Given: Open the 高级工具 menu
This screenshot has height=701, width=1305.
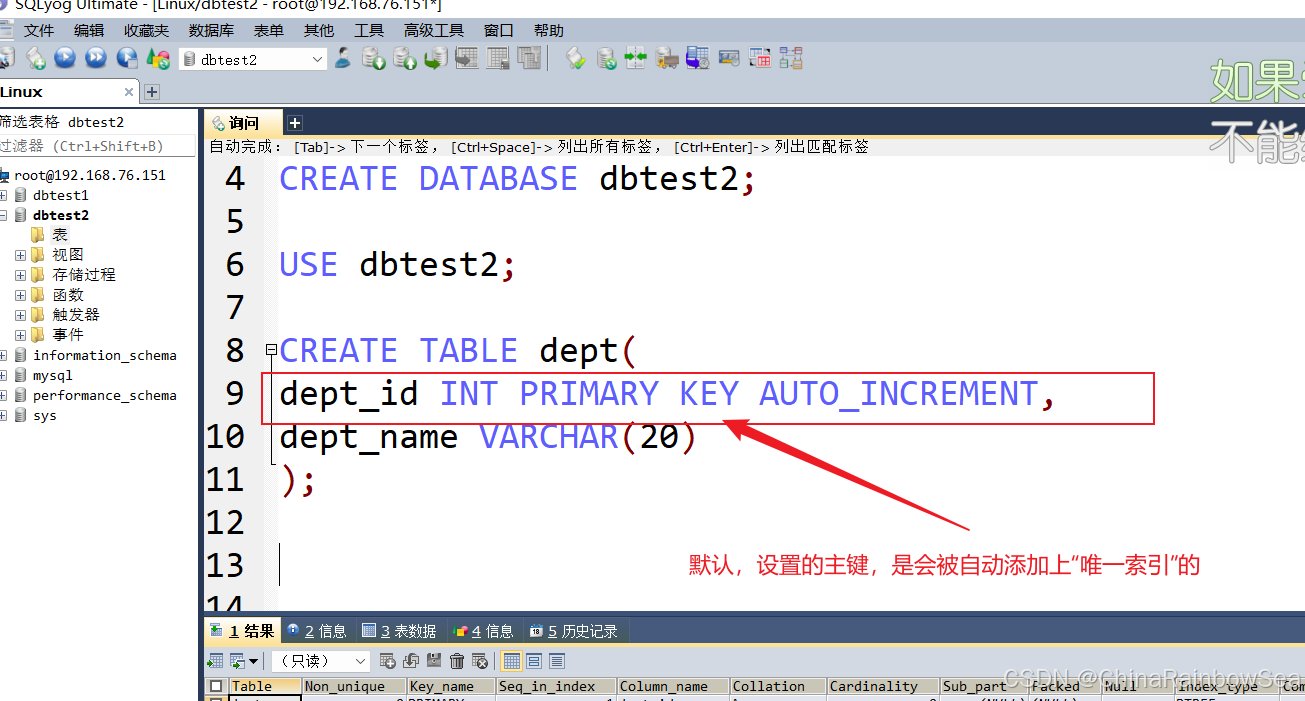Looking at the screenshot, I should click(x=434, y=31).
